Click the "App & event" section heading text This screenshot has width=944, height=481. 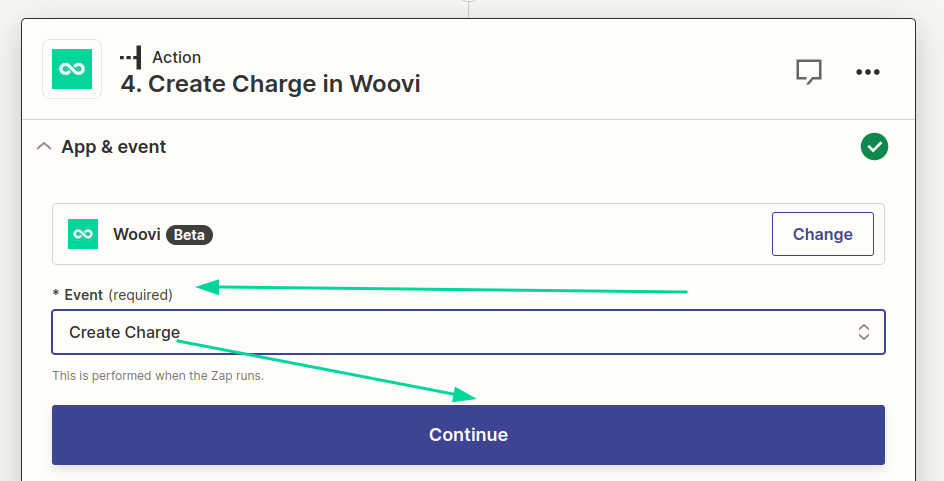(114, 147)
